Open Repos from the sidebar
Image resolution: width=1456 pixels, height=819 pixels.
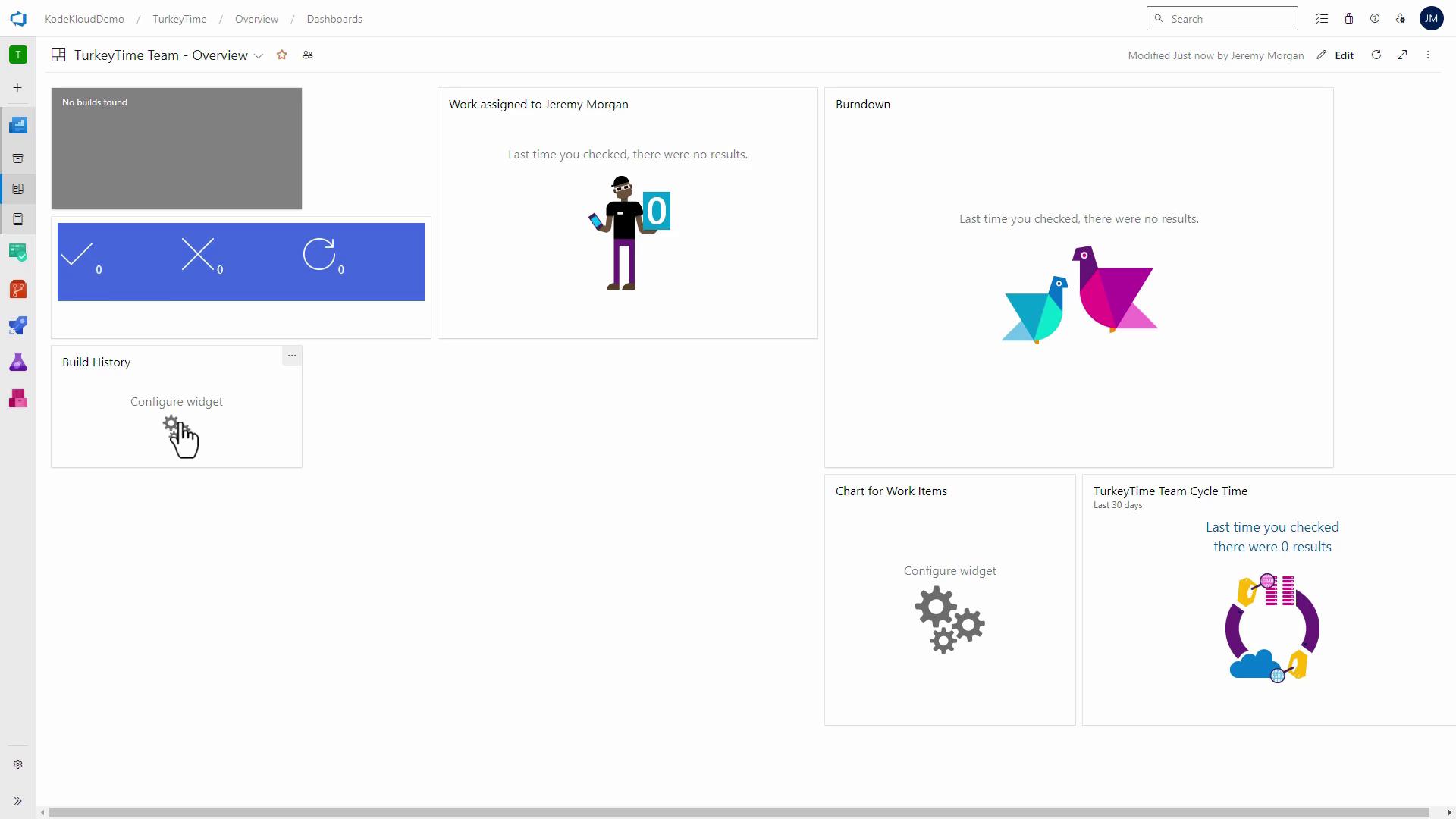click(x=18, y=290)
